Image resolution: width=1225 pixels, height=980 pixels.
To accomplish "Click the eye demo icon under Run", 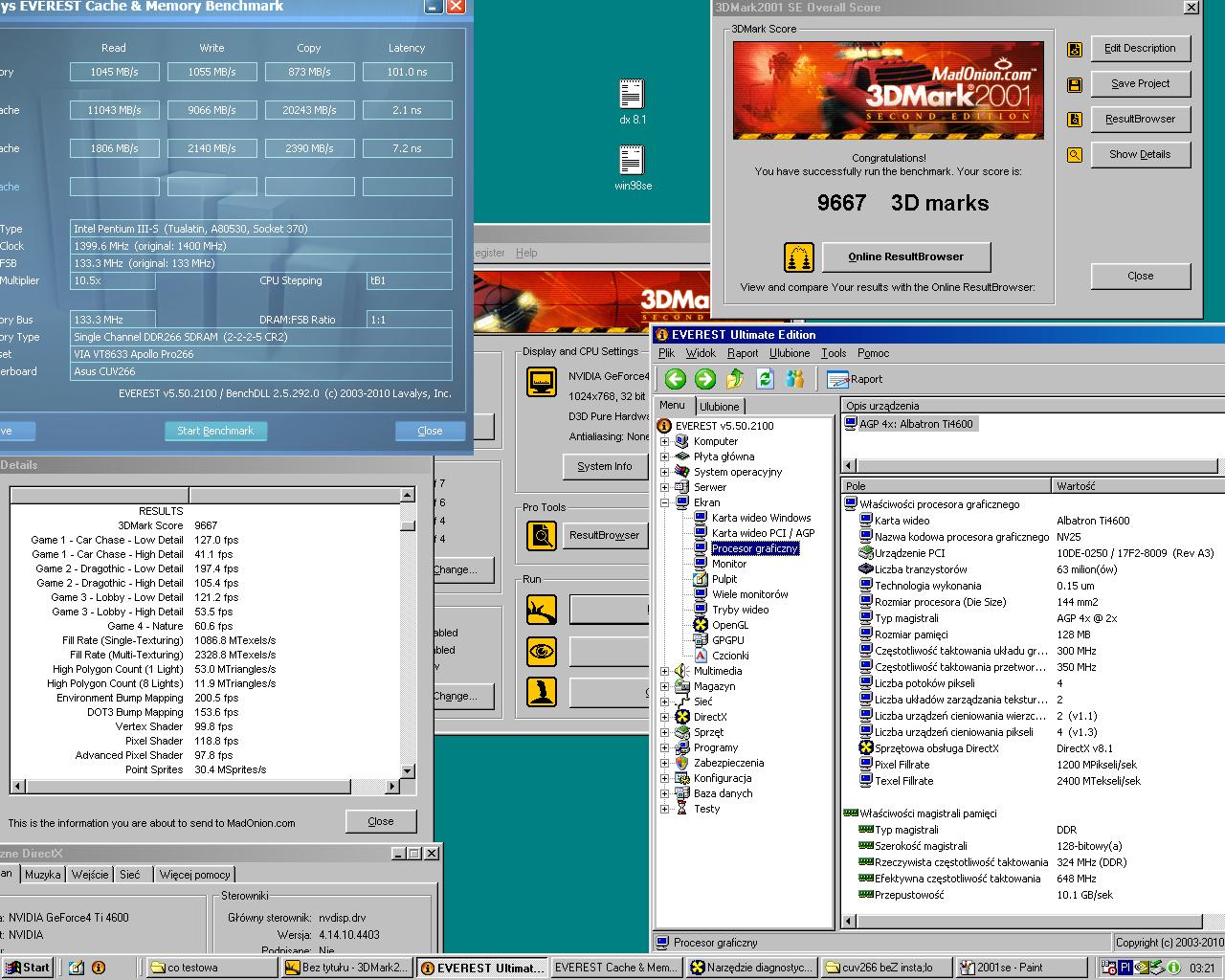I will coord(542,651).
